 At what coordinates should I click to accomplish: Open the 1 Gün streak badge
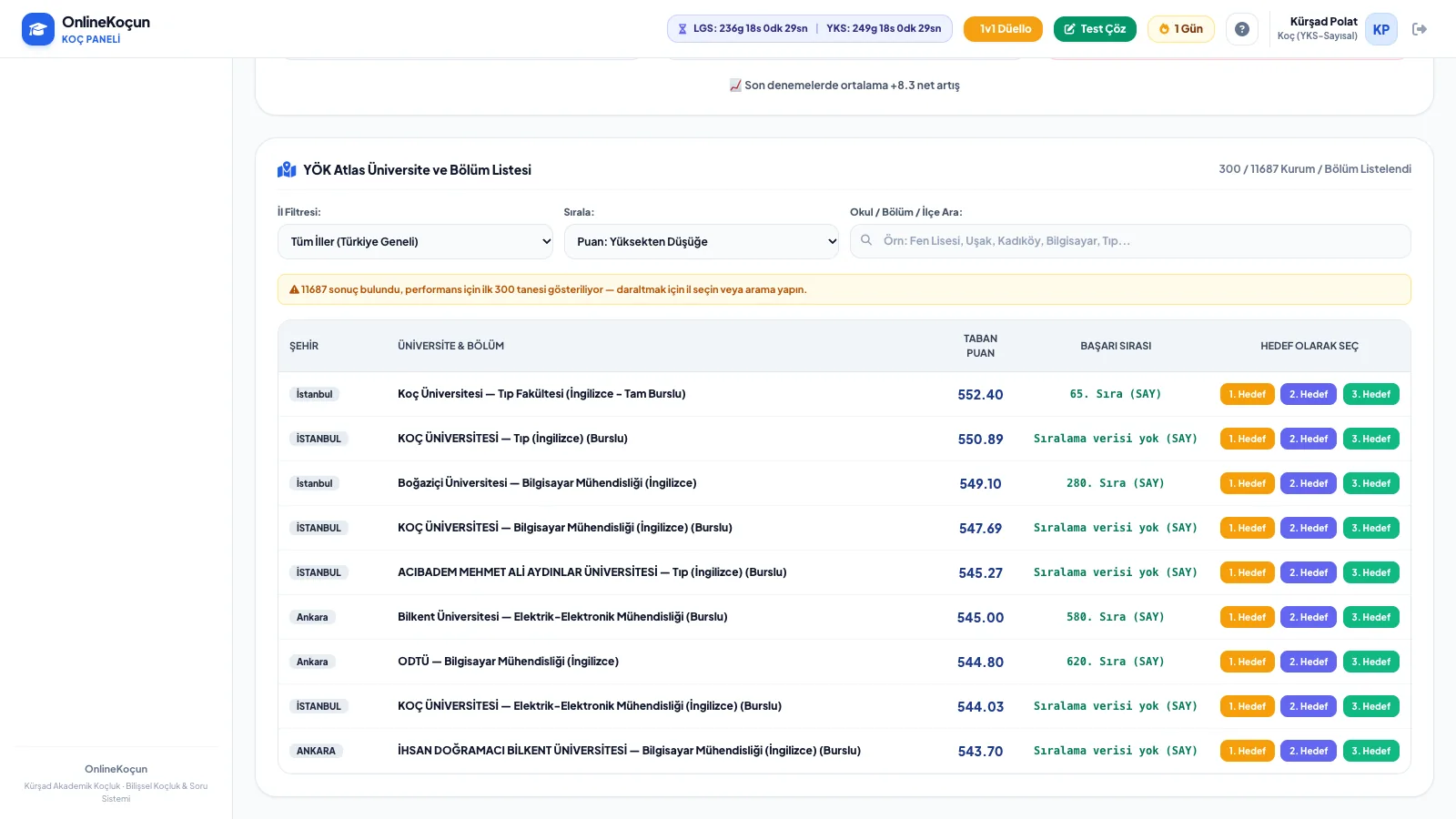1181,29
